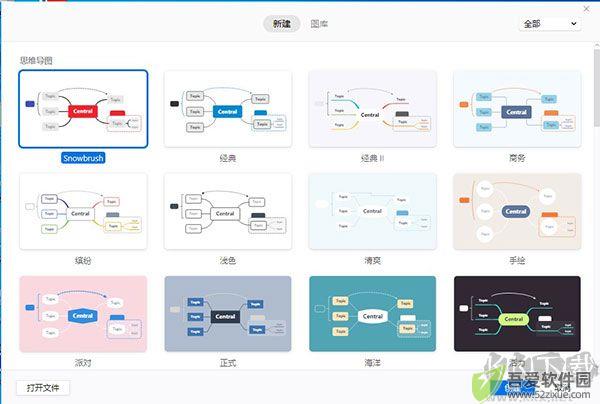Select the 经典 II template thumbnail
600x404 pixels.
[372, 109]
